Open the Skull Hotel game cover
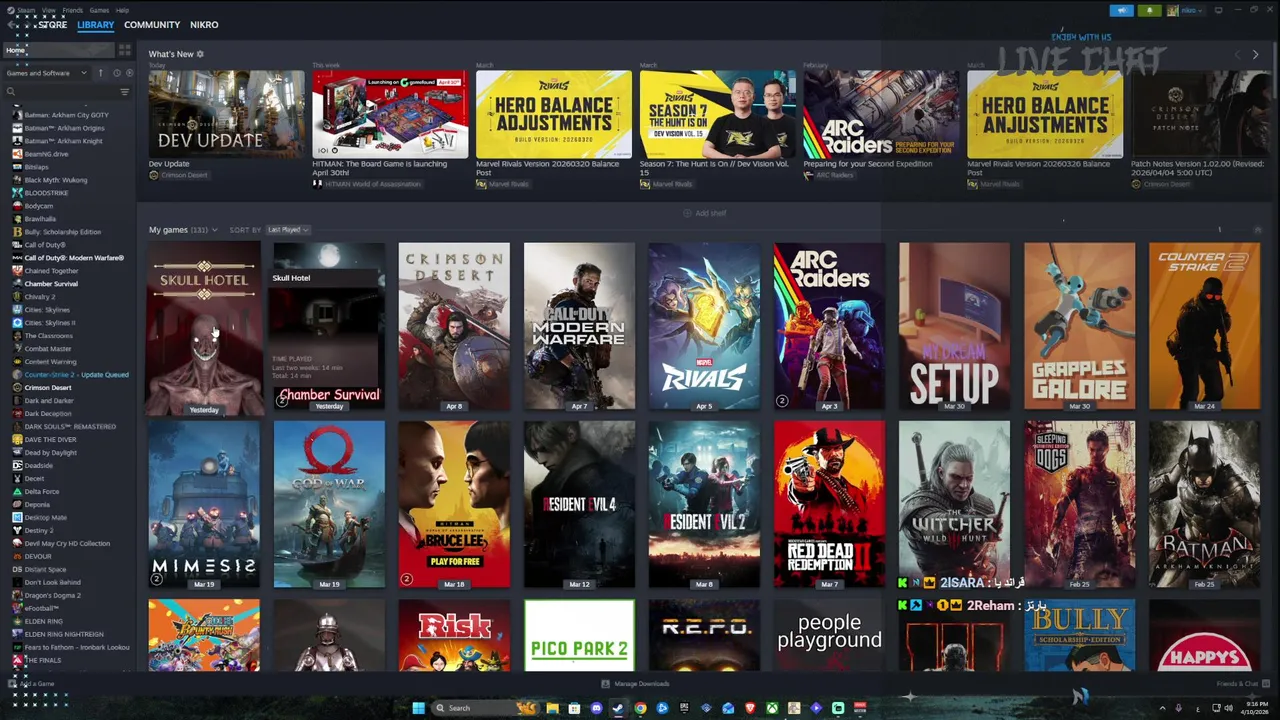 point(204,326)
